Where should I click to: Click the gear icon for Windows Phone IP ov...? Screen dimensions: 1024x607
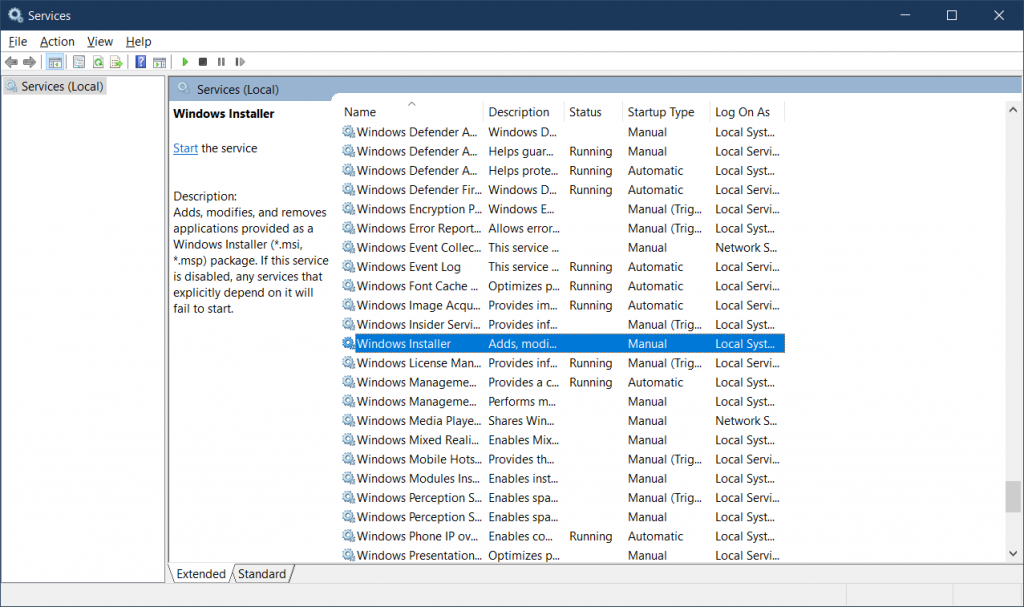pos(349,536)
